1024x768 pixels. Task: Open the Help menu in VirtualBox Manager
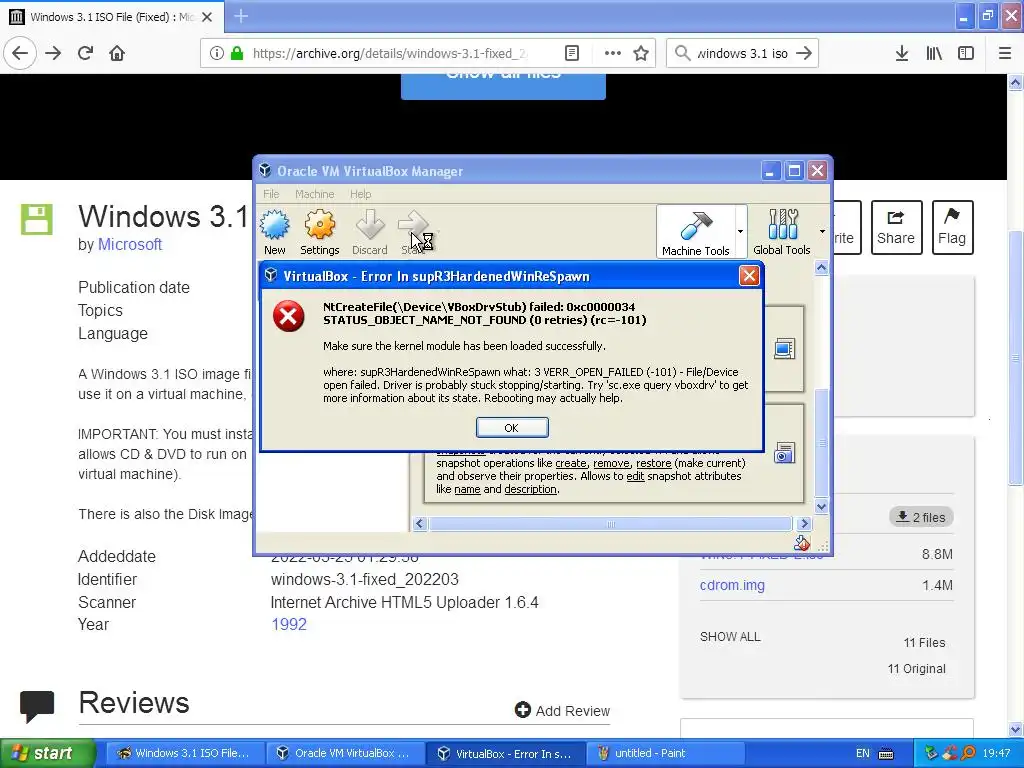360,194
